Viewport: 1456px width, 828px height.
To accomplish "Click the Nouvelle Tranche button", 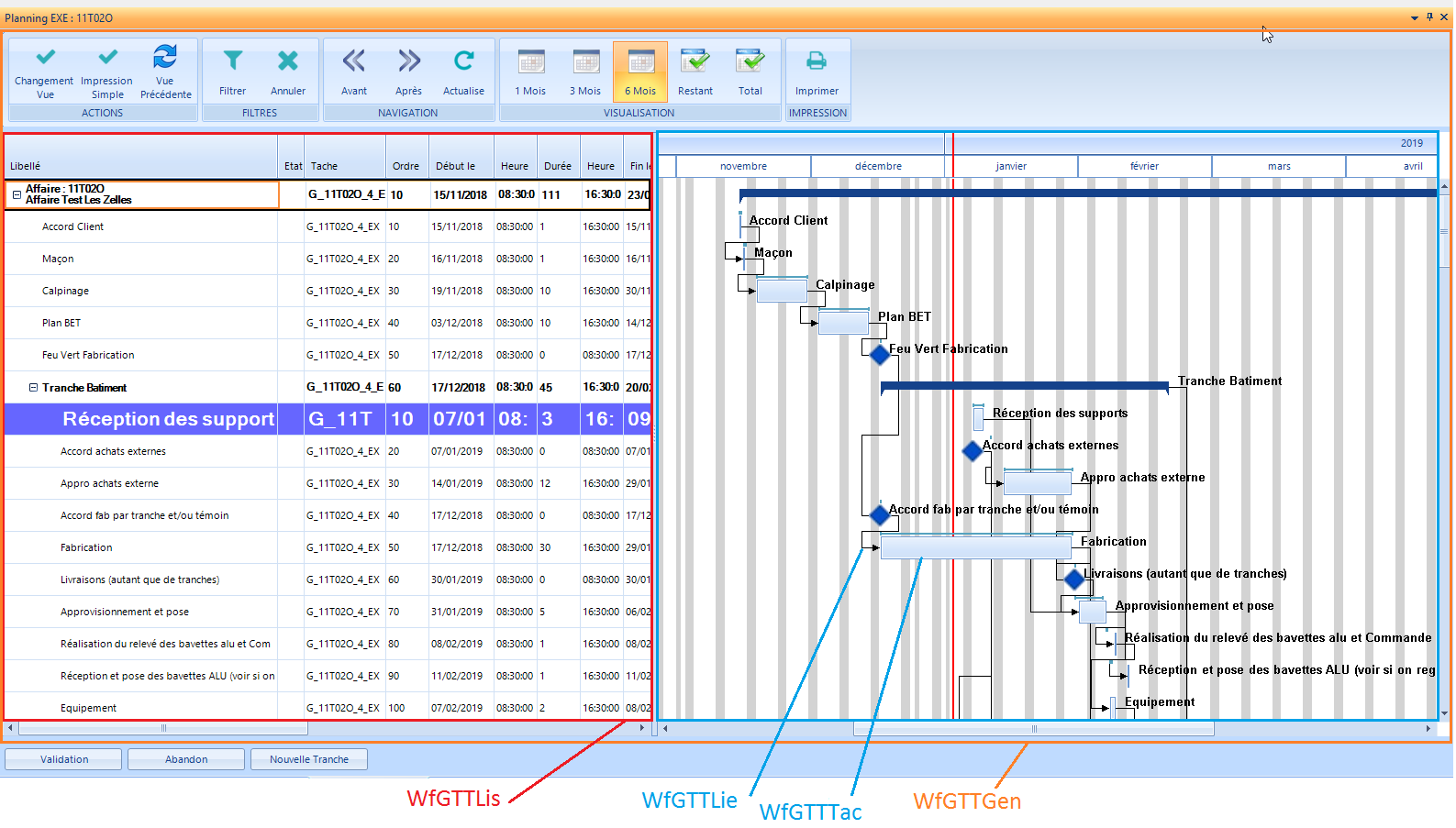I will (x=309, y=759).
